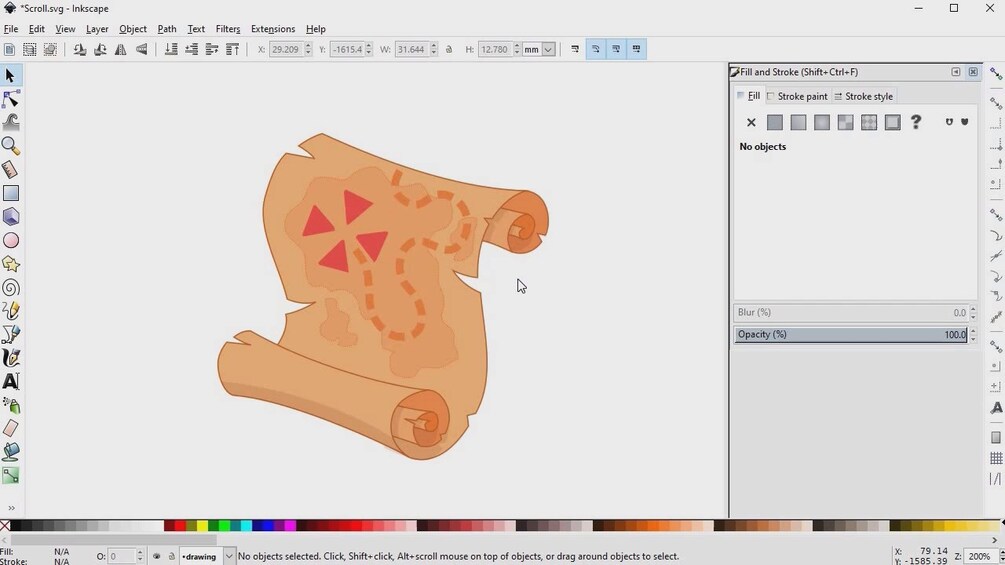
Task: Toggle scale stroke width with object
Action: coord(575,49)
